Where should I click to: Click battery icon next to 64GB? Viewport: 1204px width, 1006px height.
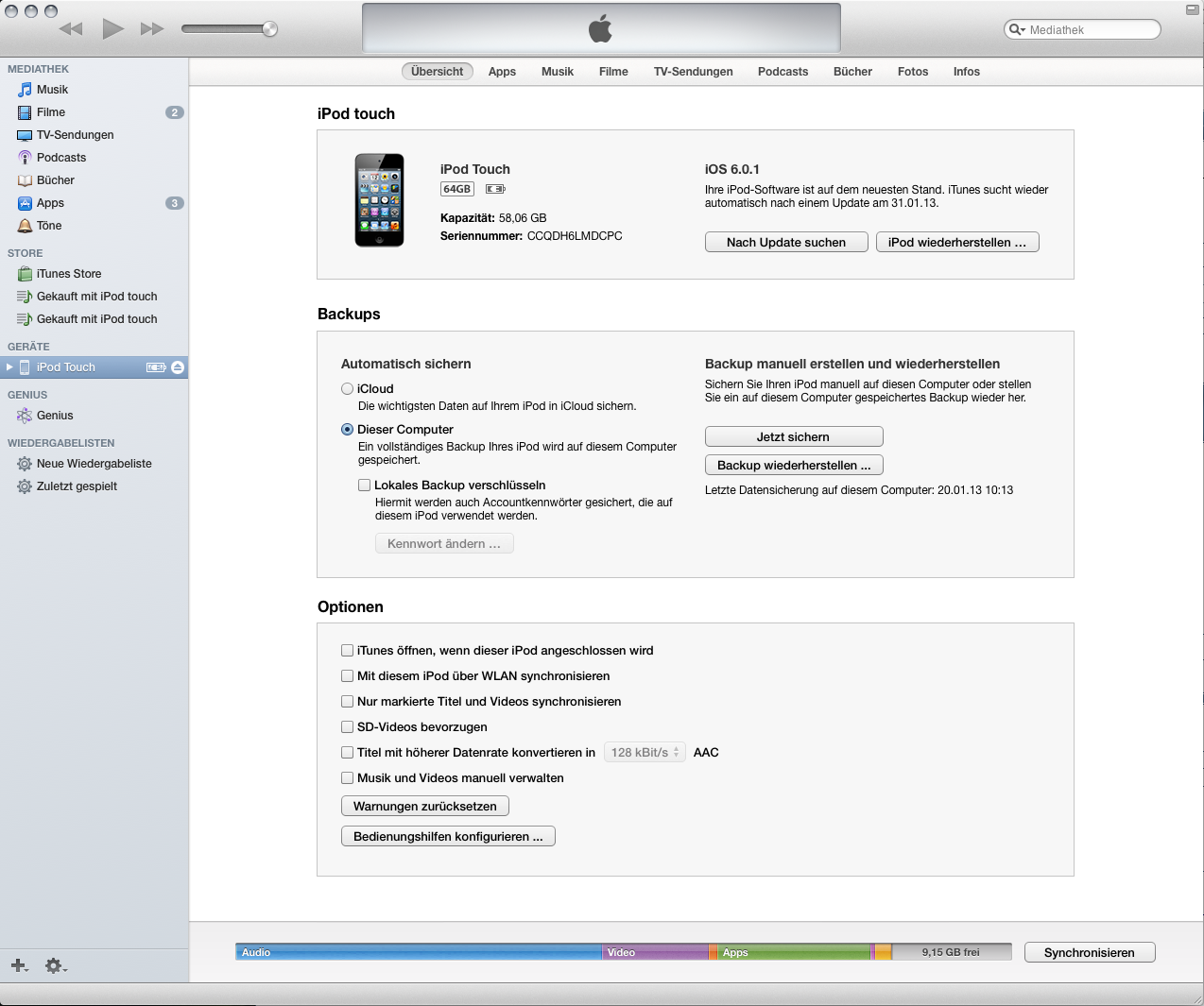click(x=495, y=189)
